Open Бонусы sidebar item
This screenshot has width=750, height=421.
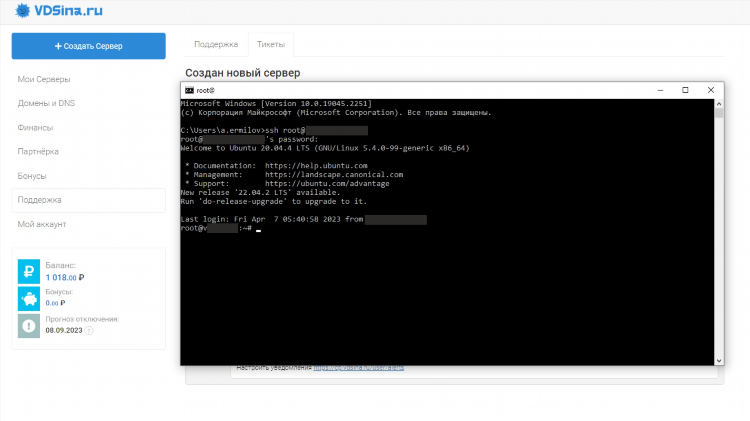pos(32,176)
